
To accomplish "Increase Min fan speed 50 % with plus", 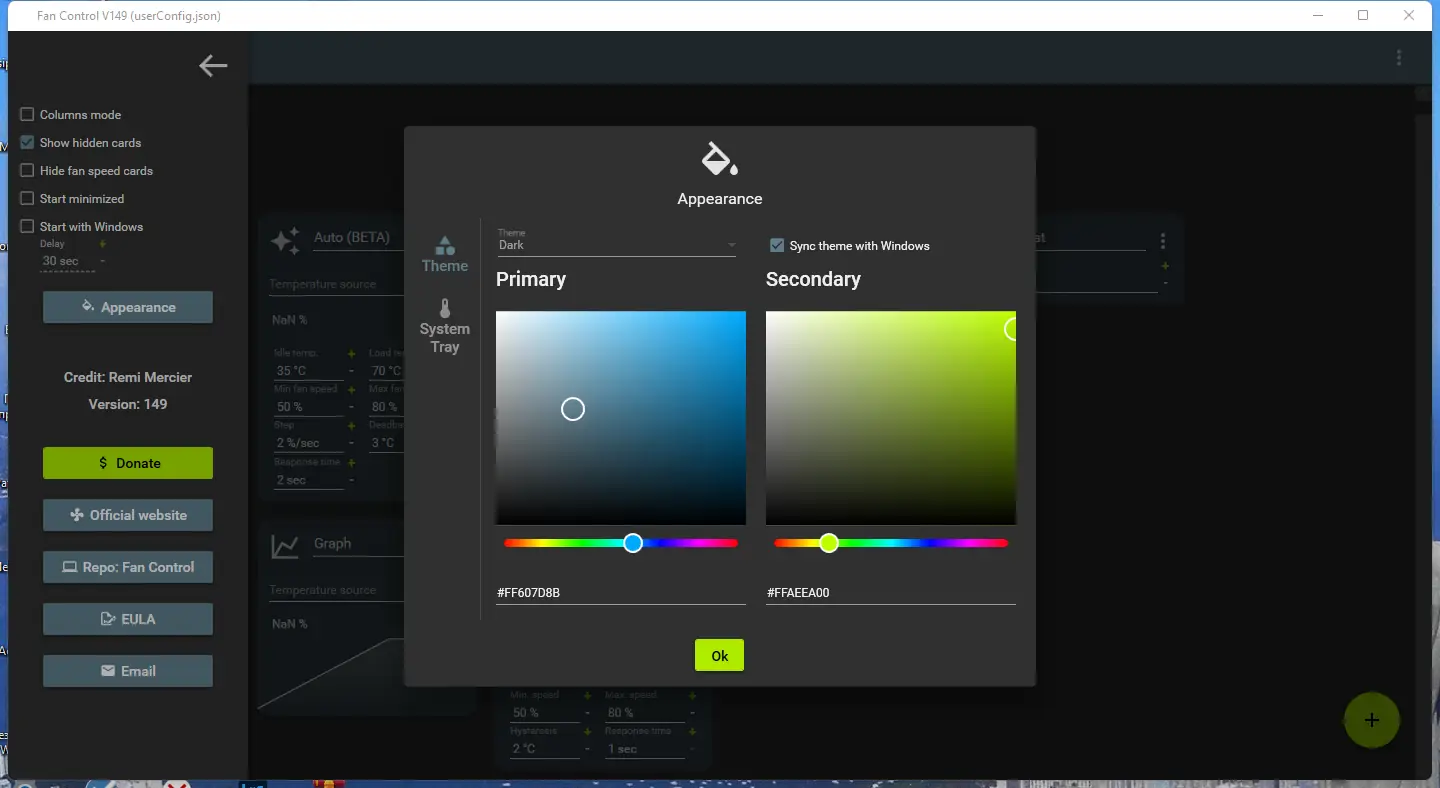I will click(351, 390).
